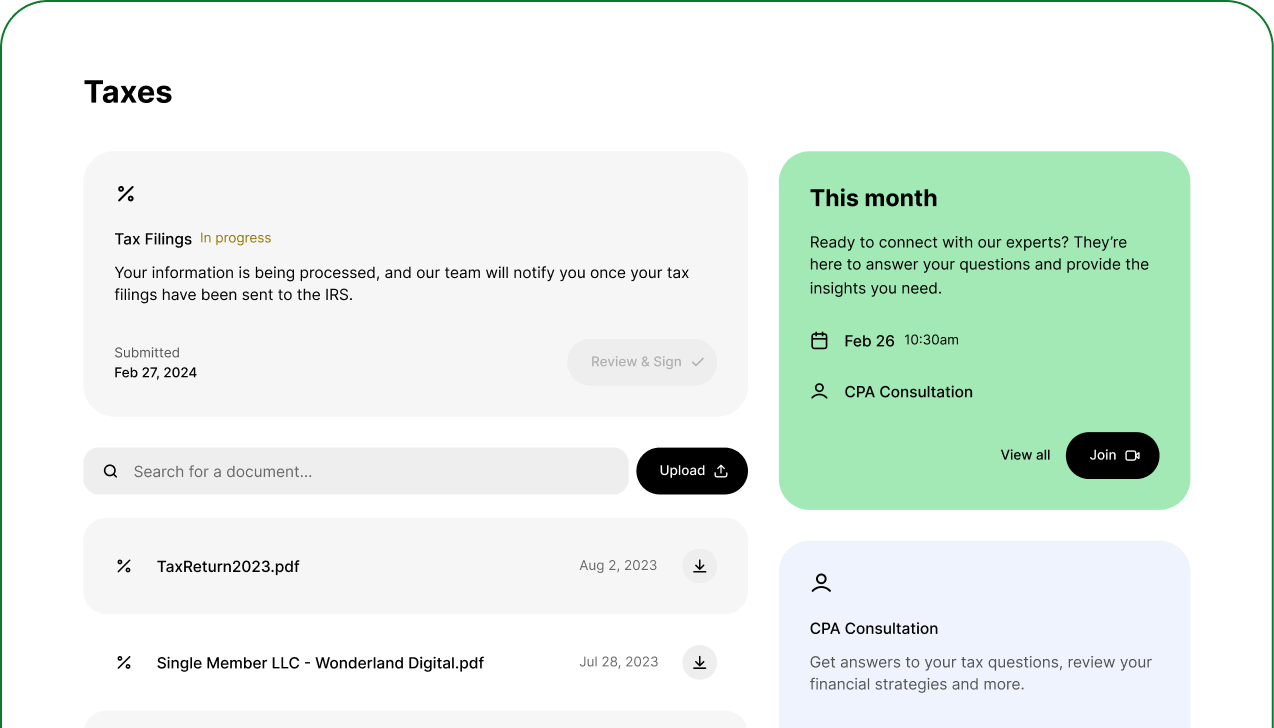Click the In progress status label

coord(236,238)
